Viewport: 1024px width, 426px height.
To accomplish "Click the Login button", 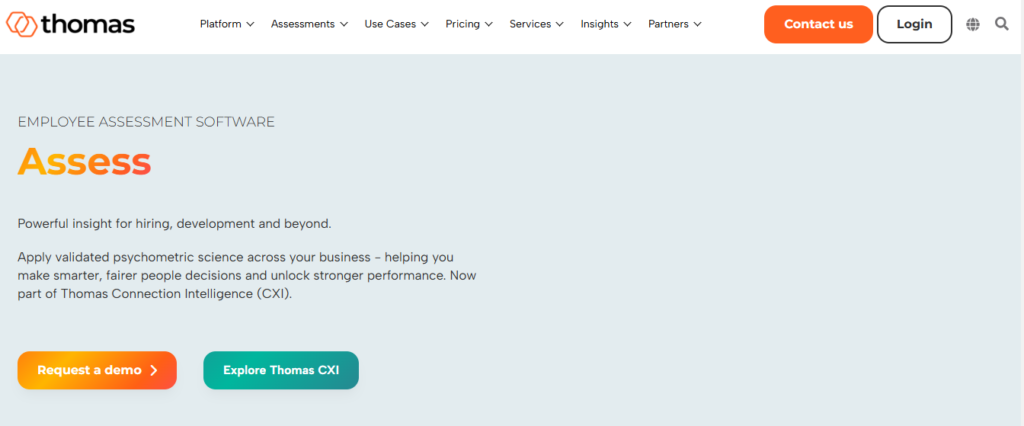I will click(914, 24).
